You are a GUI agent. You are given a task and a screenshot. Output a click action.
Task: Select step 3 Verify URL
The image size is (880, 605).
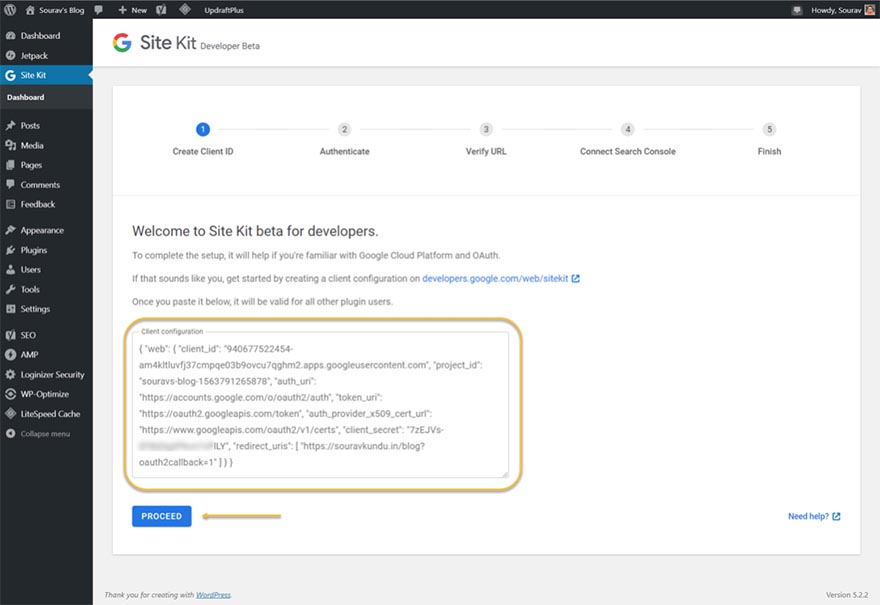pos(486,139)
